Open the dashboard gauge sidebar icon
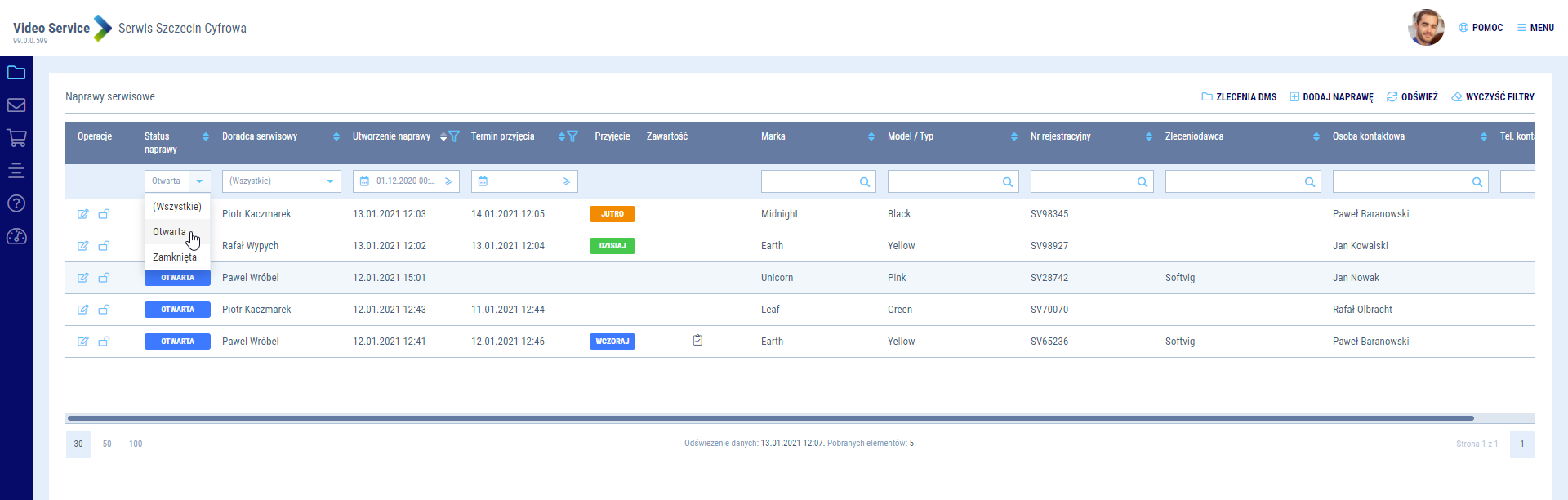Image resolution: width=1568 pixels, height=500 pixels. click(x=16, y=237)
